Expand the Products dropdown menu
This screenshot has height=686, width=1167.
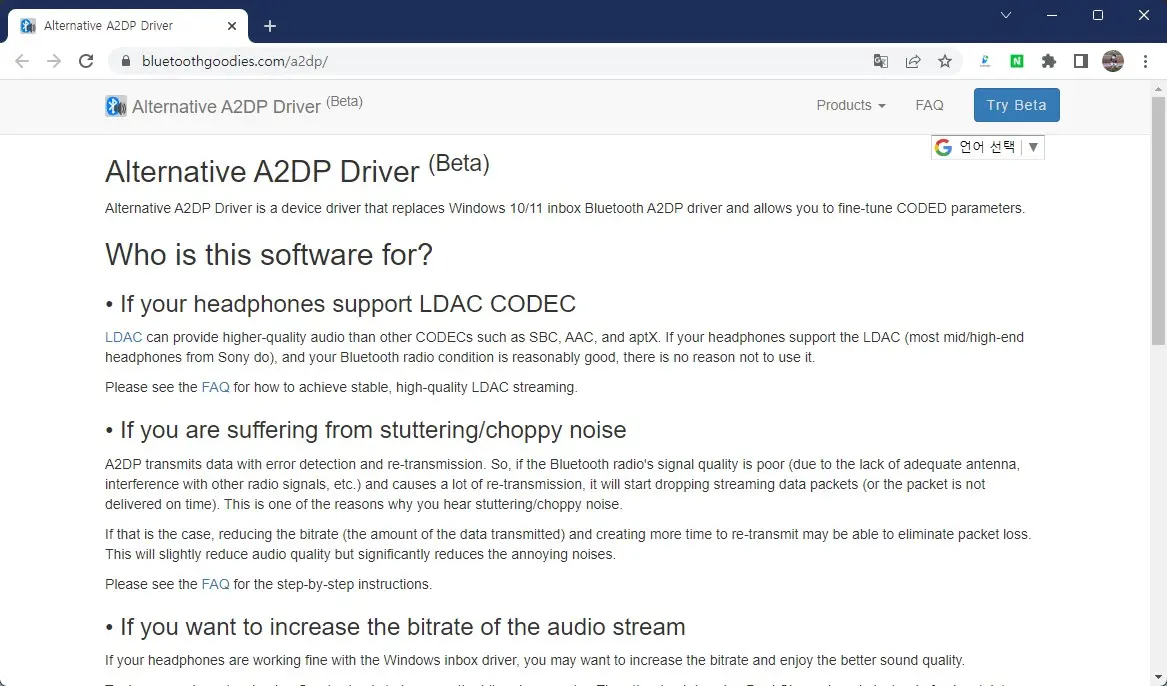click(x=851, y=105)
